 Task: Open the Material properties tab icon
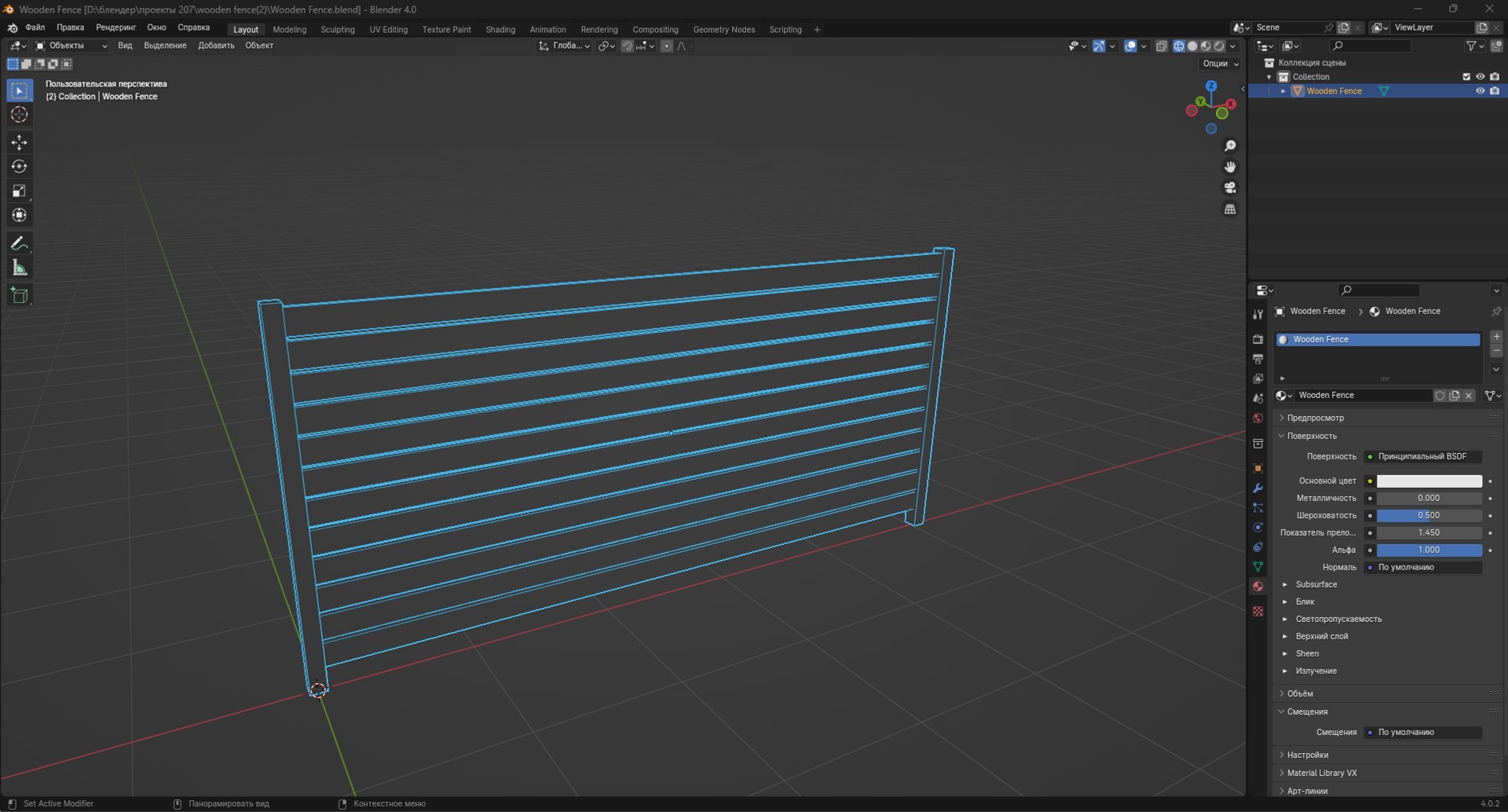point(1257,587)
